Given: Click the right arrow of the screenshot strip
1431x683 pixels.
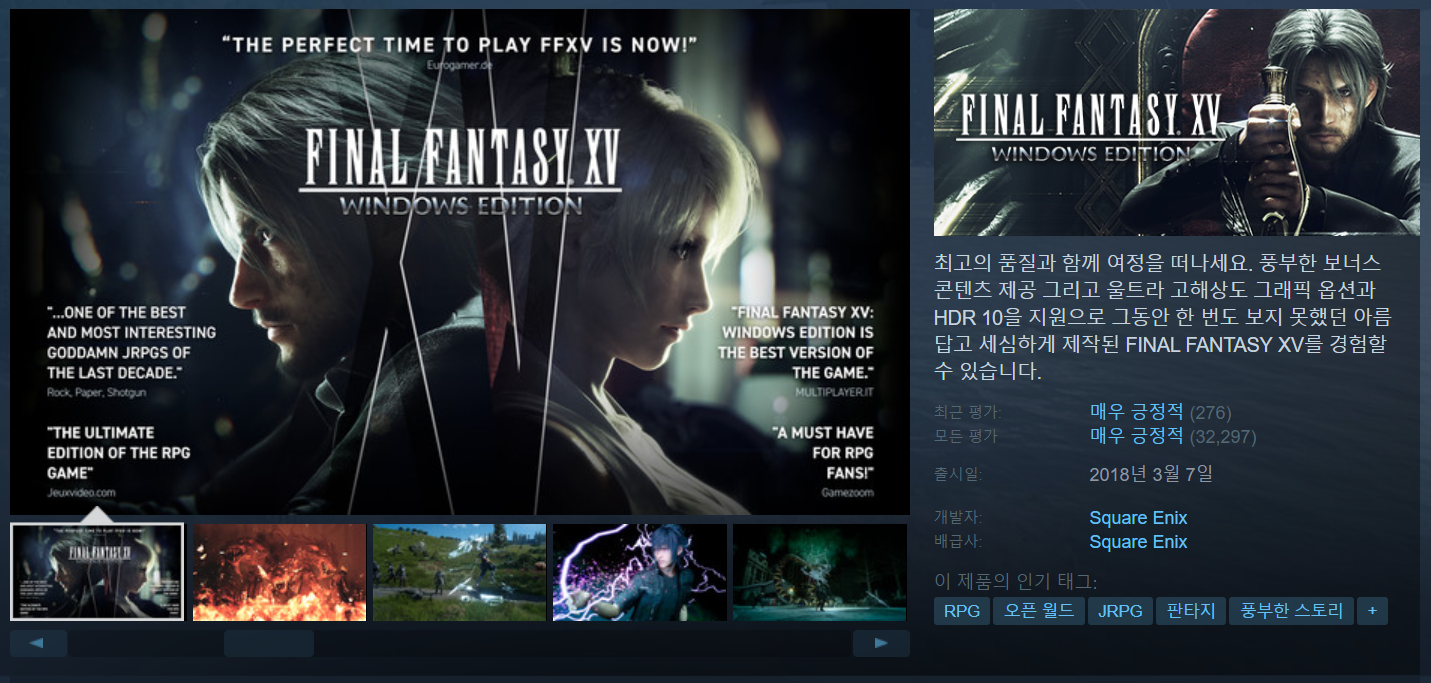Looking at the screenshot, I should point(881,643).
